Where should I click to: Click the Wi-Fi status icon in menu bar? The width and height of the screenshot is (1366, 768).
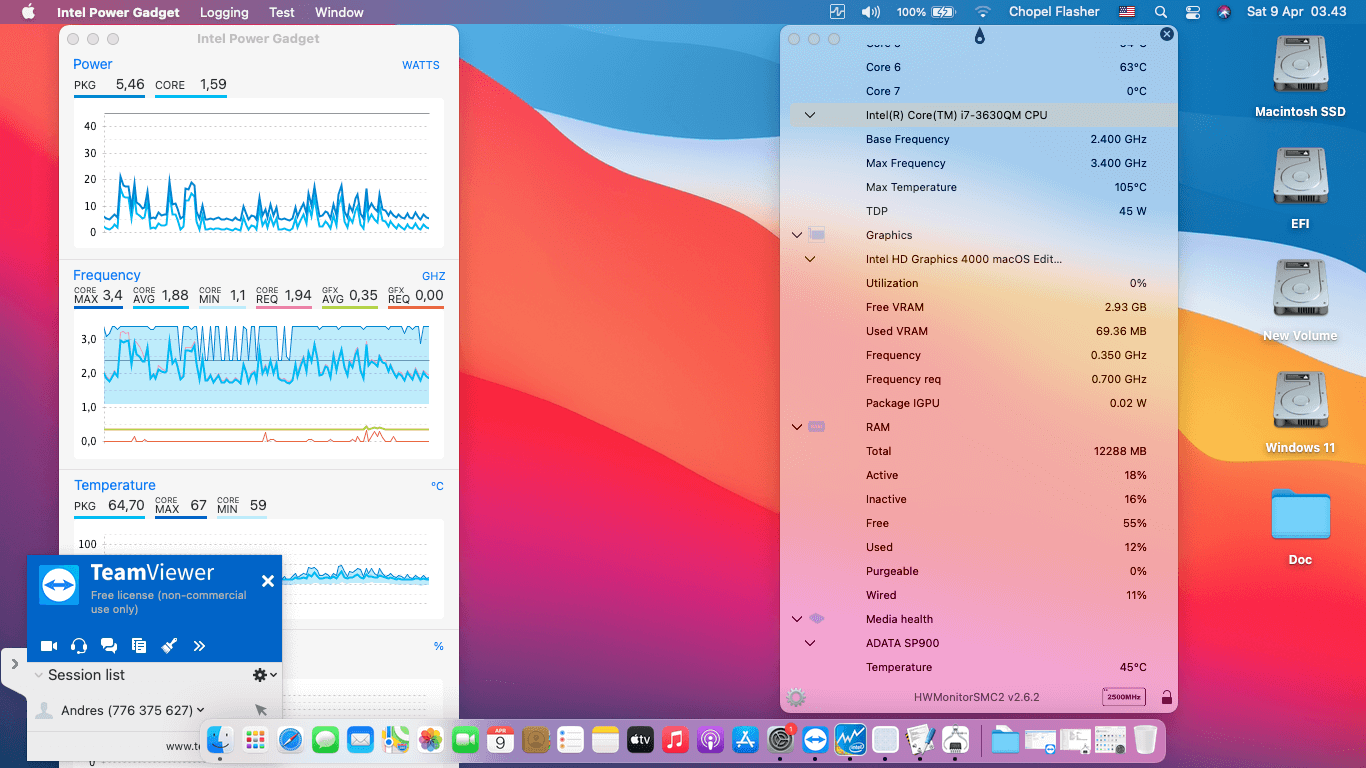tap(982, 12)
